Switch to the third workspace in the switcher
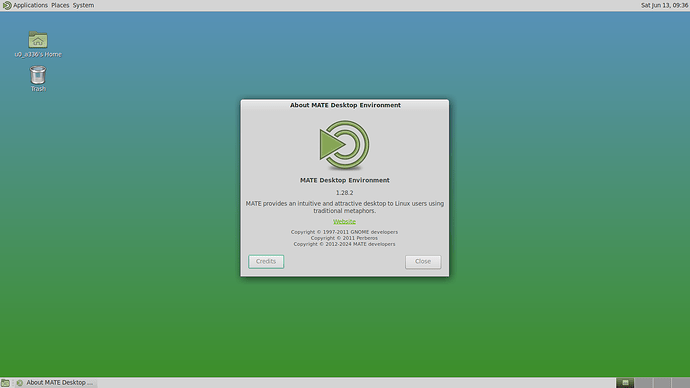The image size is (690, 388). tap(662, 383)
